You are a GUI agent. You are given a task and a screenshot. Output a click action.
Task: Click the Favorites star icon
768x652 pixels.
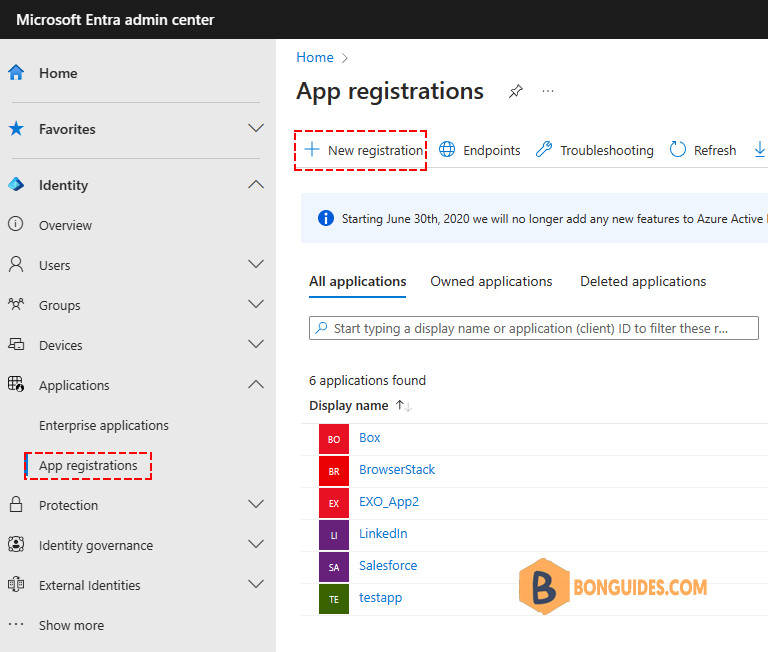(16, 128)
